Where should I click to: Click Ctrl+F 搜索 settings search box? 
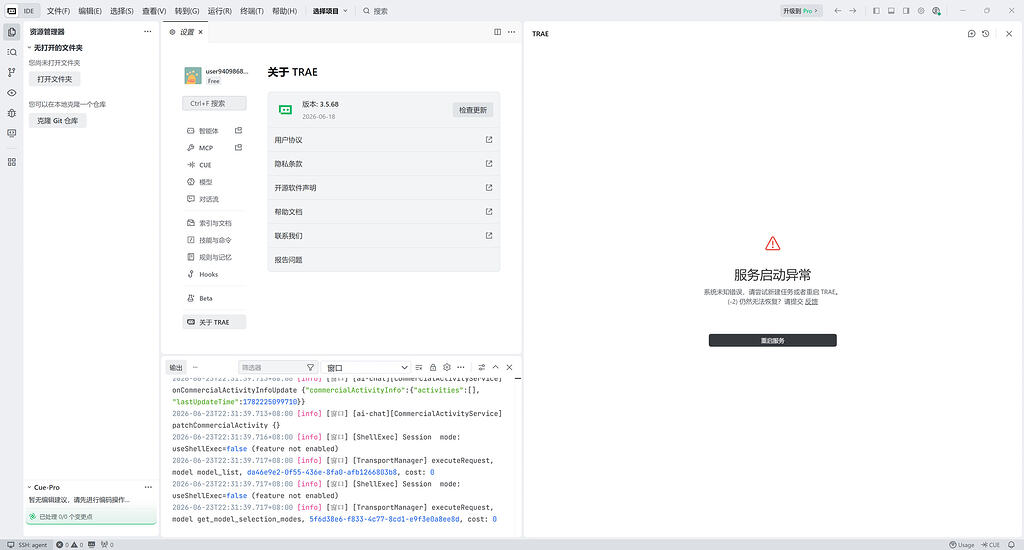pos(214,103)
